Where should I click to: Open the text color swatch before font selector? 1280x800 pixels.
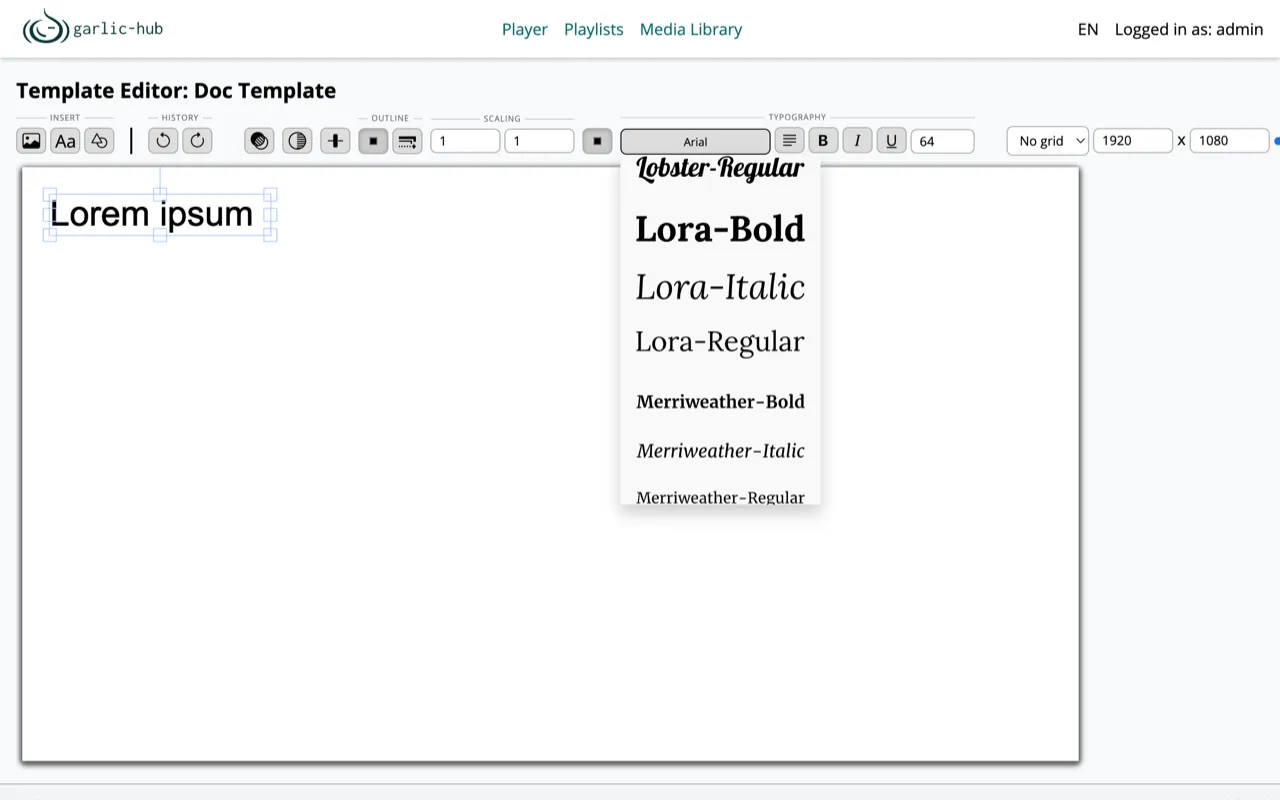(x=597, y=141)
